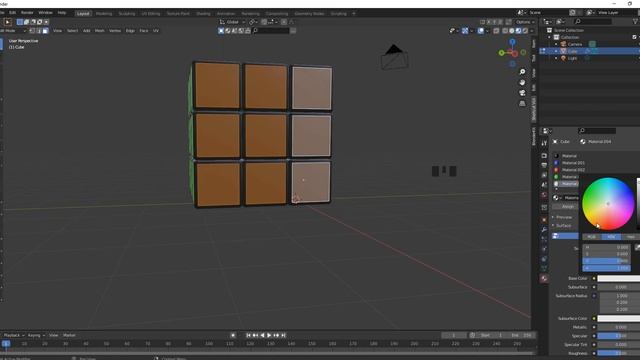Viewport: 640px width, 360px height.
Task: Expand the Camera item in outliner
Action: point(556,44)
